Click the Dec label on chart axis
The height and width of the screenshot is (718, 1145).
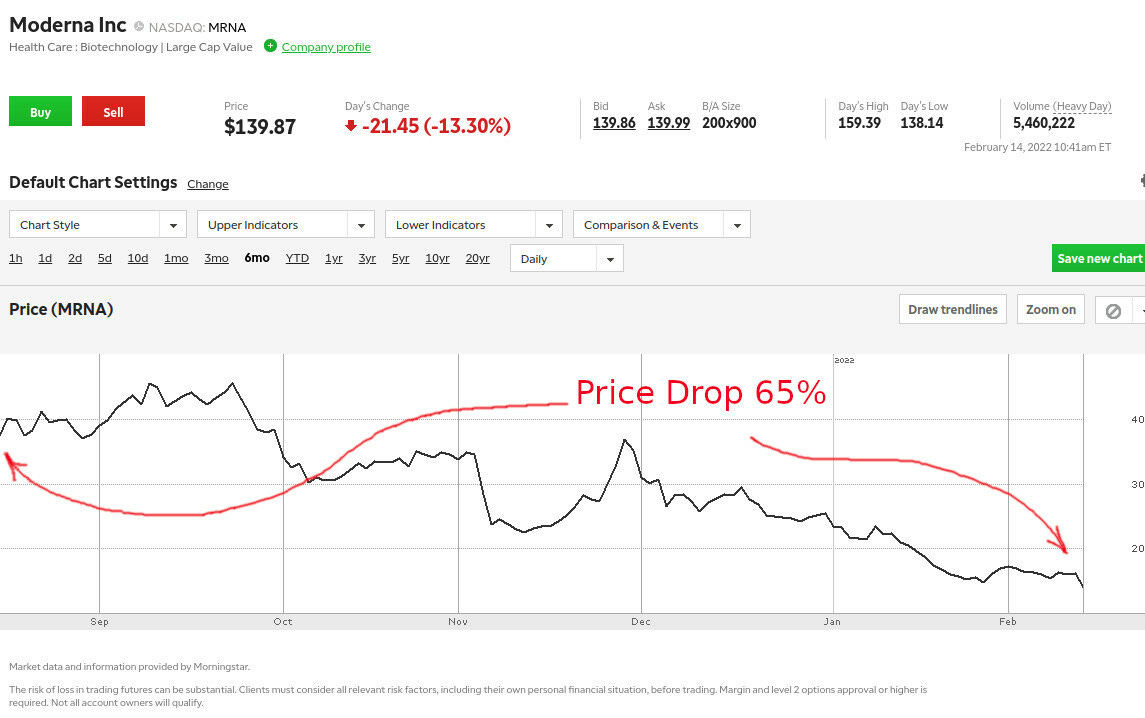640,622
